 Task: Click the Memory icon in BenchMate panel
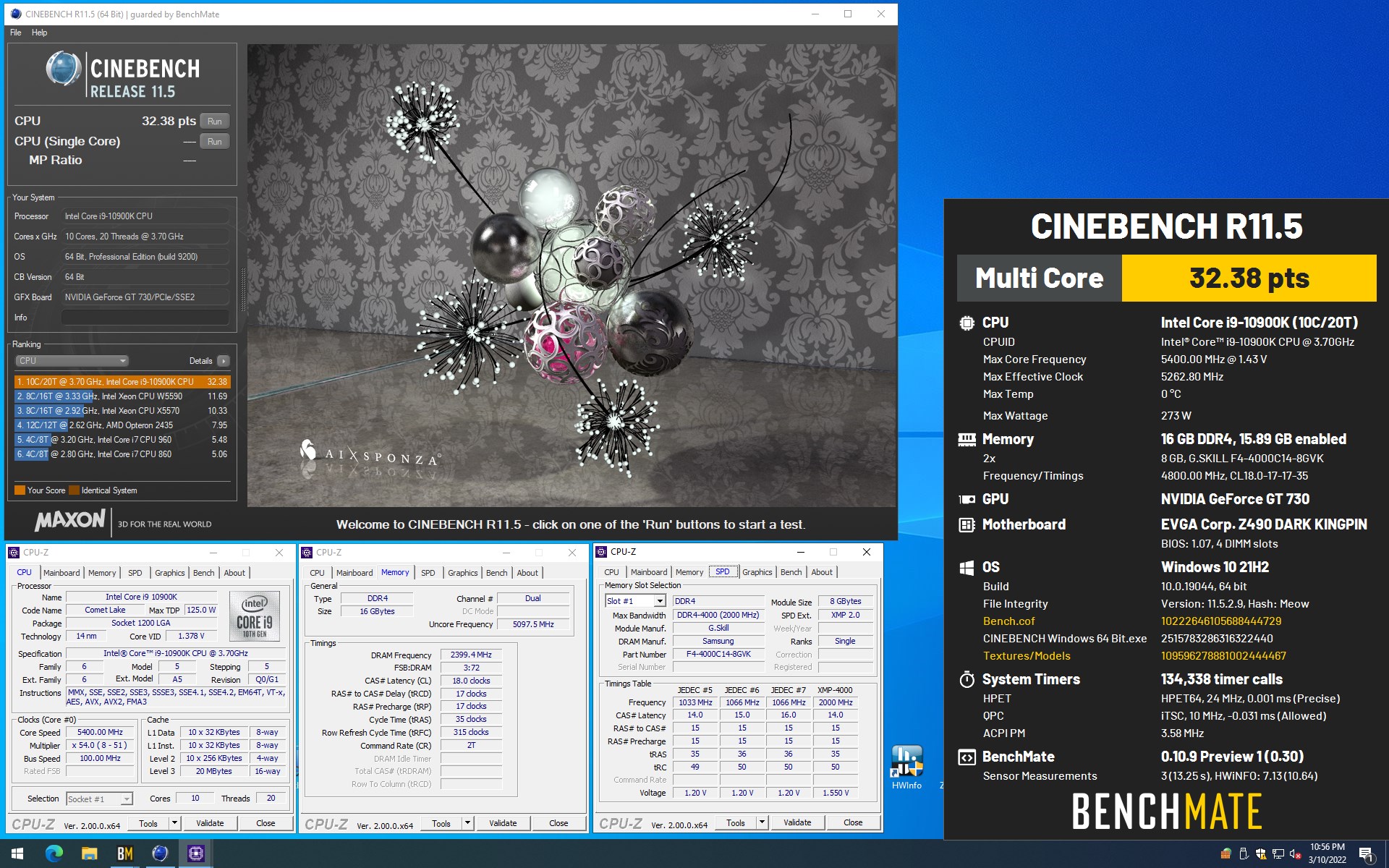(x=967, y=439)
